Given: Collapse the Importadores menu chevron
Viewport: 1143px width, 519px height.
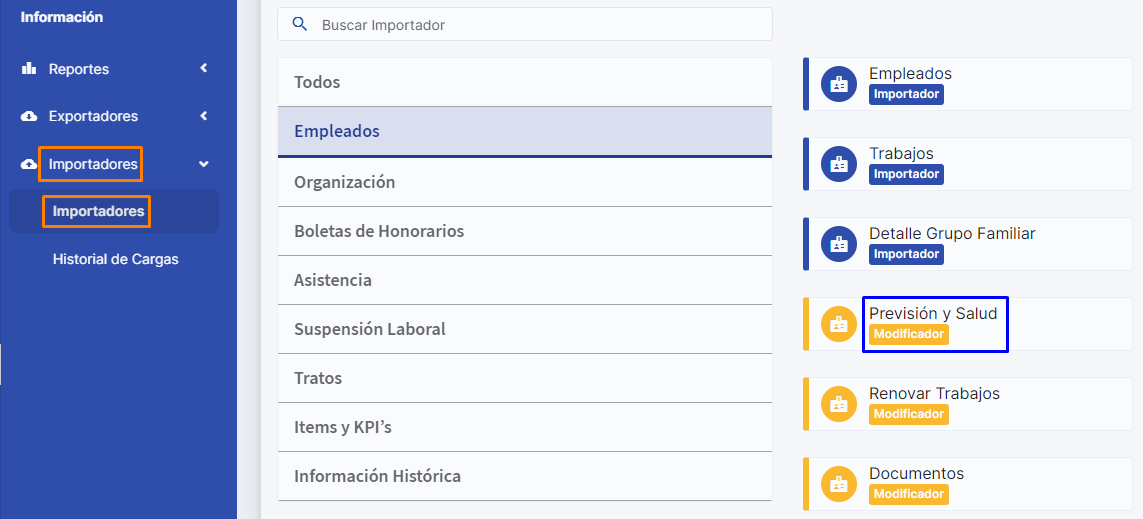Looking at the screenshot, I should tap(204, 164).
